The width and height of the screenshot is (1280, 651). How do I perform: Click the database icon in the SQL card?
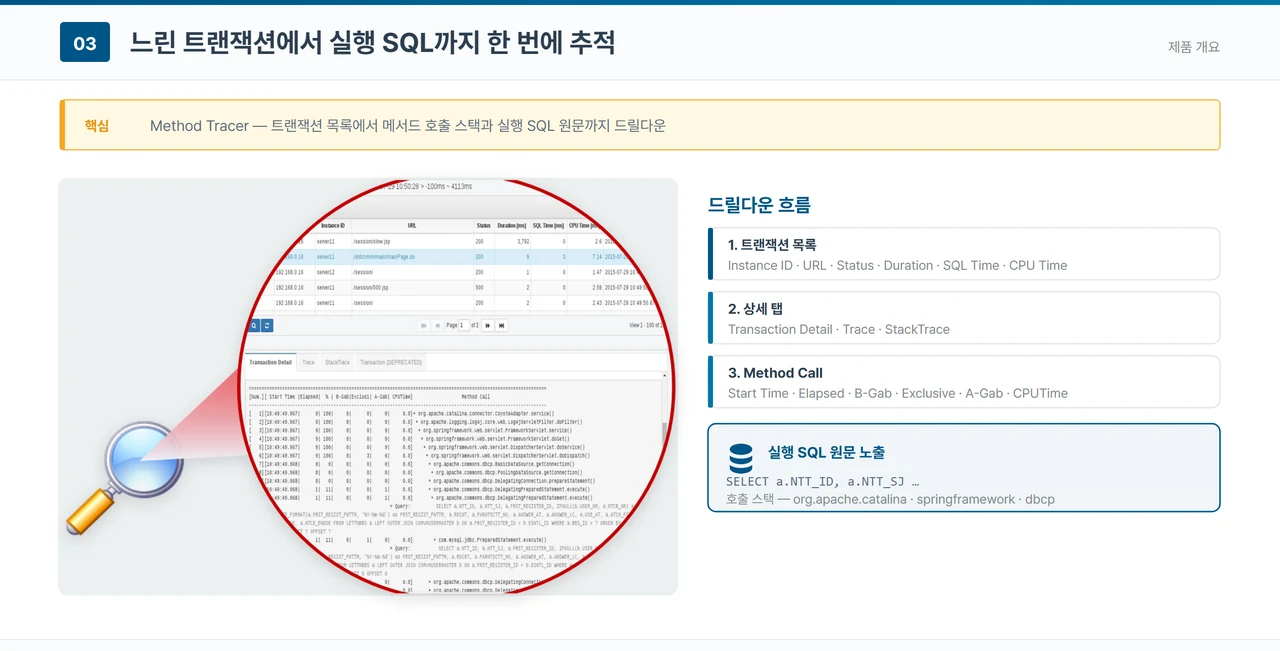[x=741, y=458]
